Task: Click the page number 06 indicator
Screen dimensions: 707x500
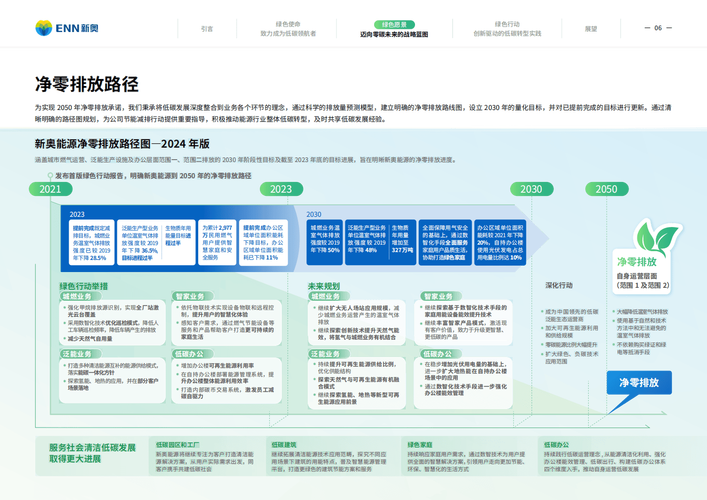Action: [658, 28]
